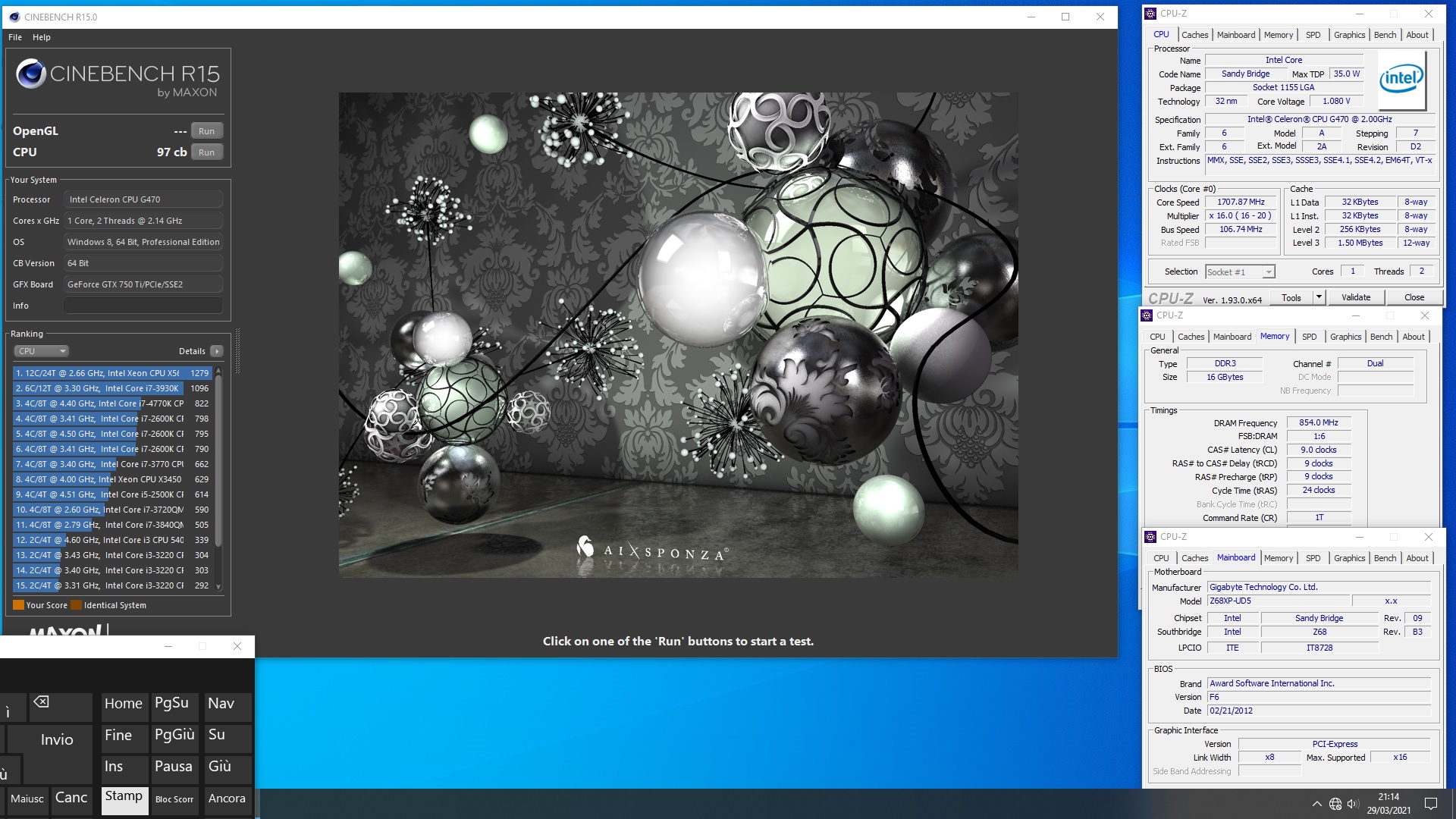The height and width of the screenshot is (819, 1456).
Task: Open the File menu in Cinebench
Action: coord(15,37)
